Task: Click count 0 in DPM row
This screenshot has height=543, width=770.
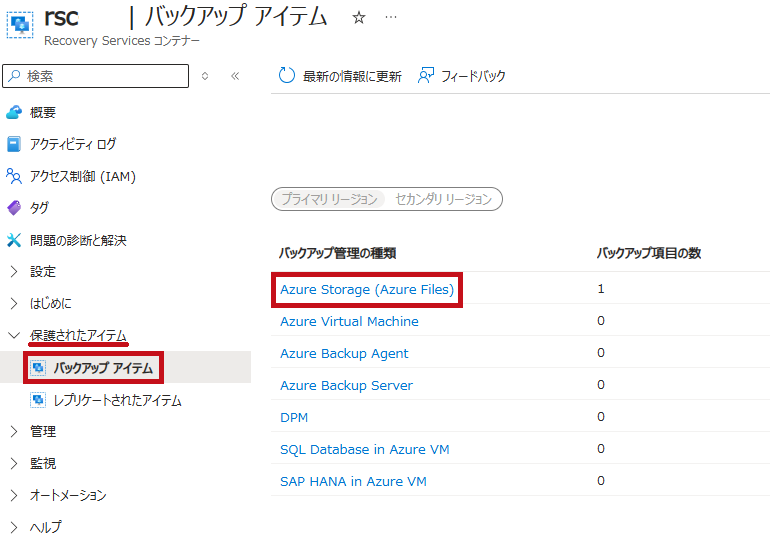Action: point(601,416)
